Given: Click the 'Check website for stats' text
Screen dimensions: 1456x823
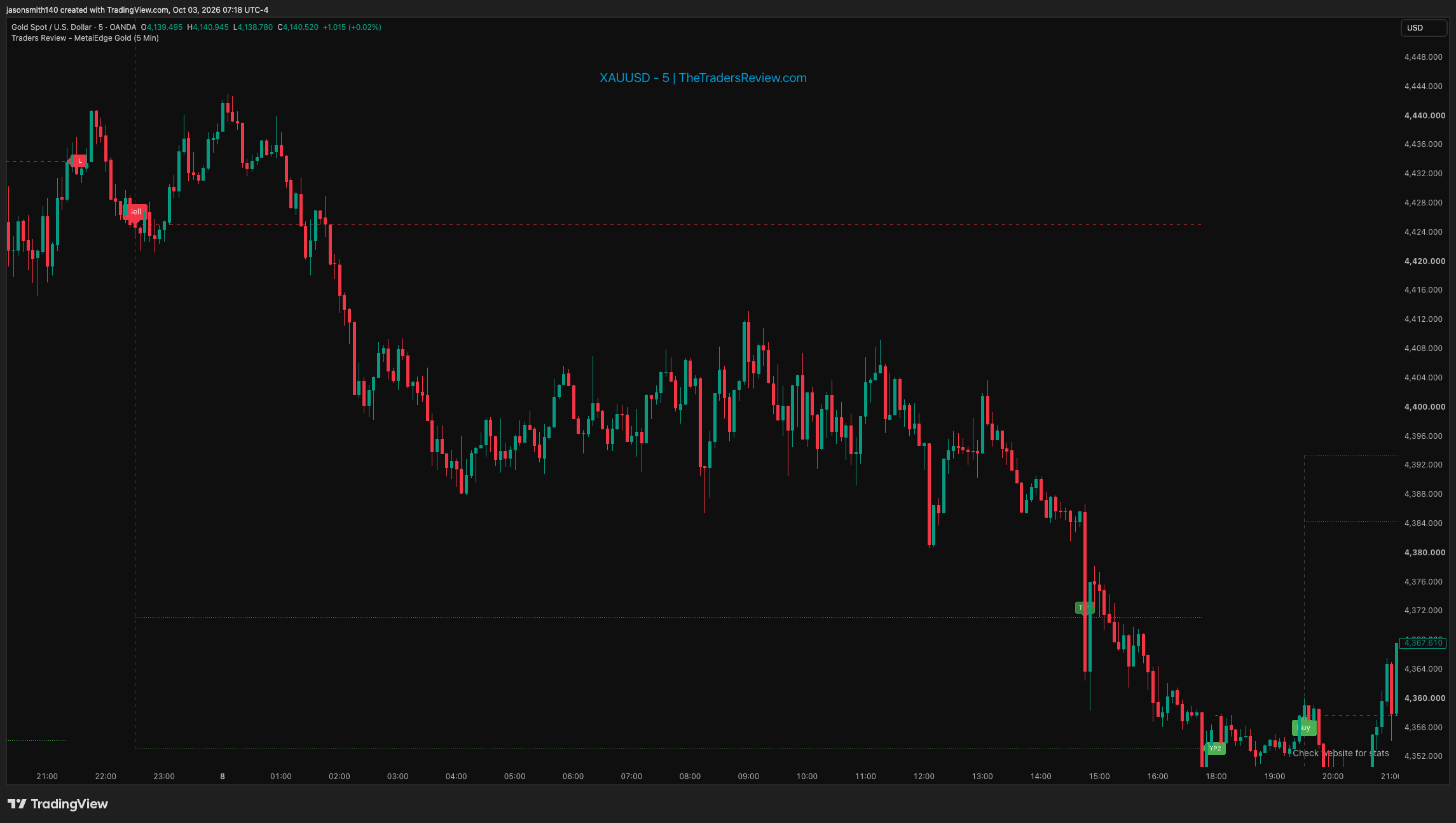Looking at the screenshot, I should tap(1341, 753).
